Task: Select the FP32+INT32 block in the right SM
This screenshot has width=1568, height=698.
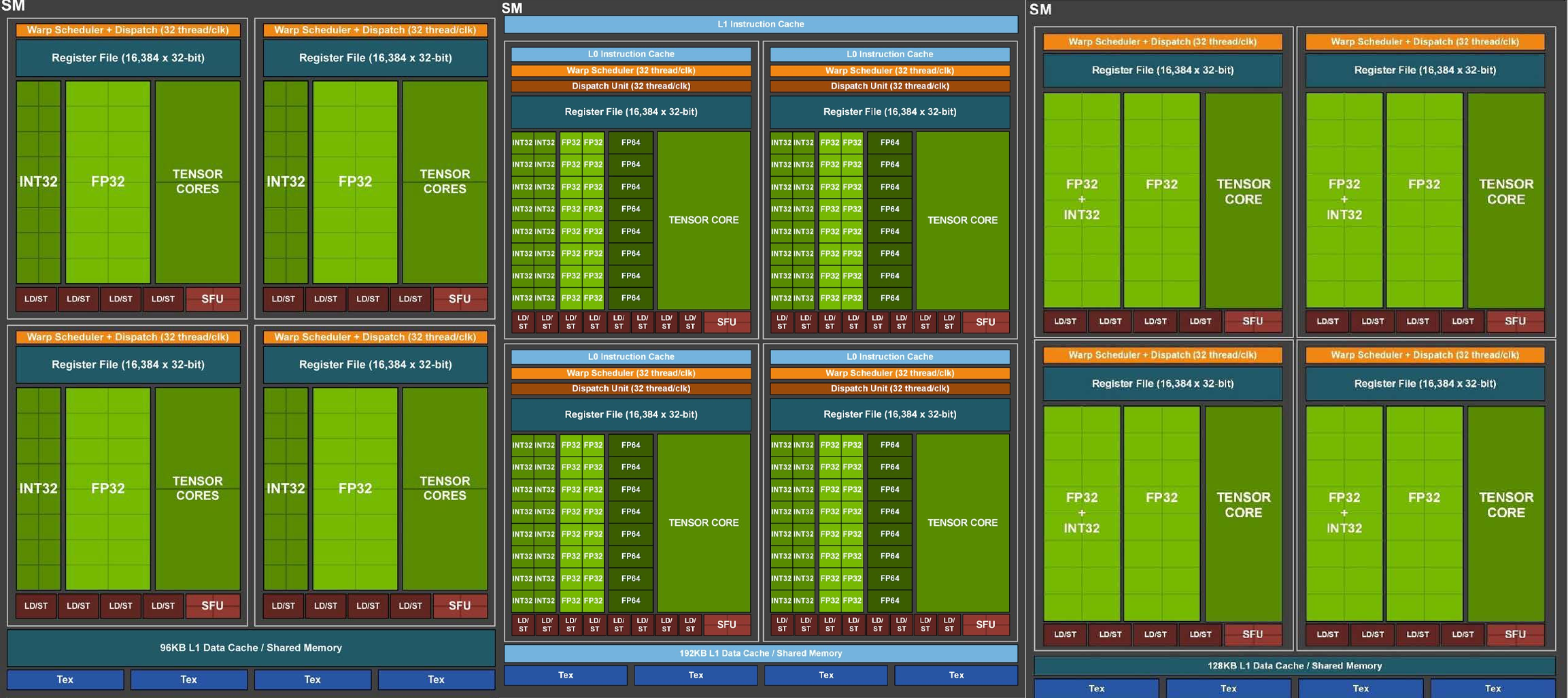Action: (x=1080, y=199)
